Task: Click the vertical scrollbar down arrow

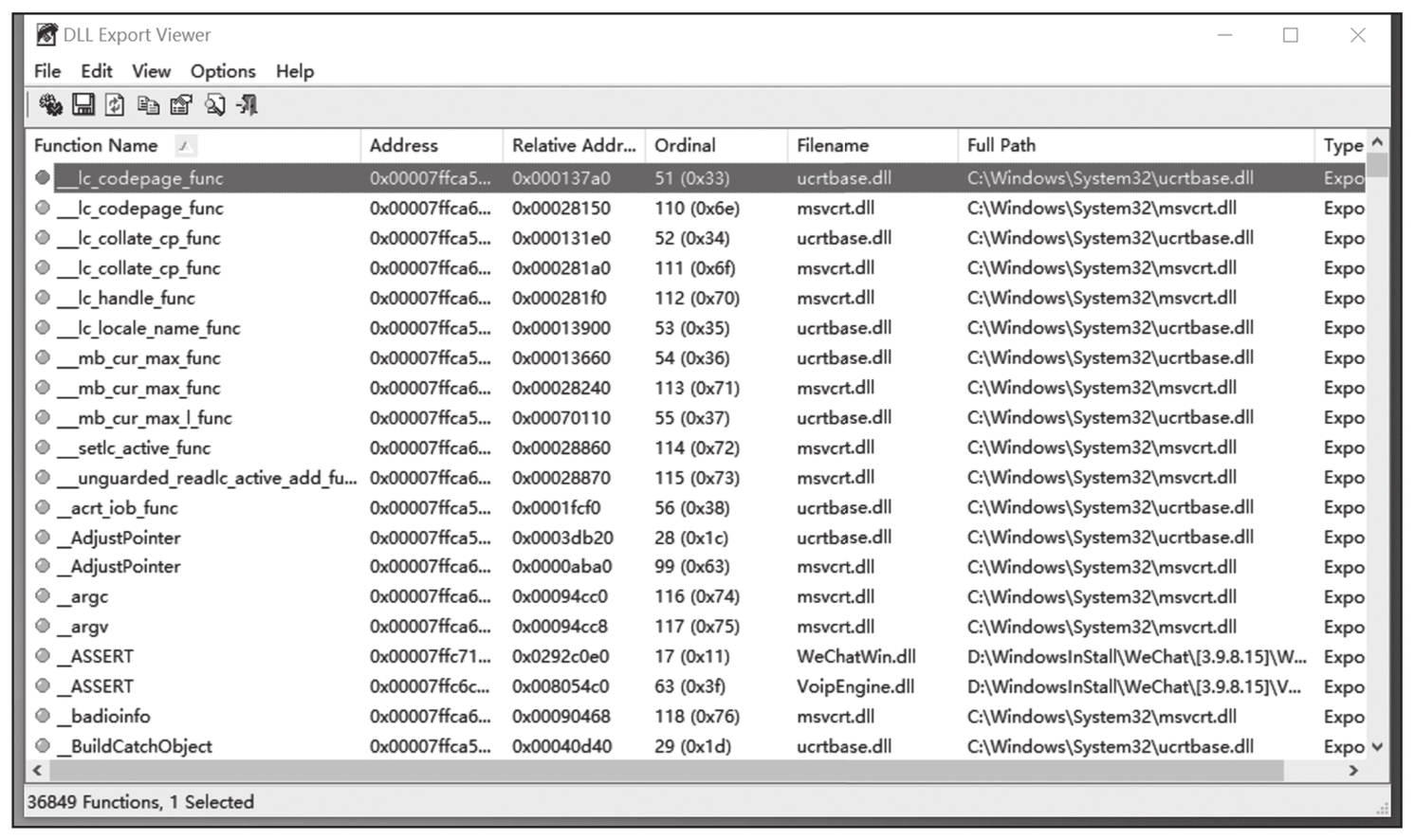Action: [1378, 747]
